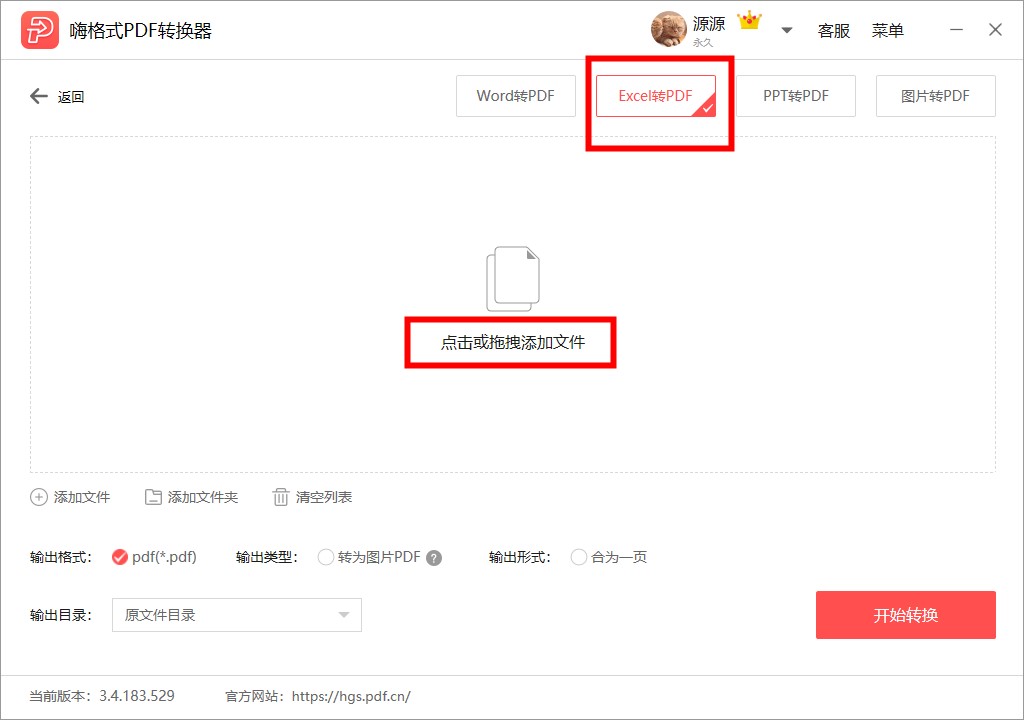The image size is (1024, 720).
Task: Click the 永久 membership label
Action: [x=703, y=42]
